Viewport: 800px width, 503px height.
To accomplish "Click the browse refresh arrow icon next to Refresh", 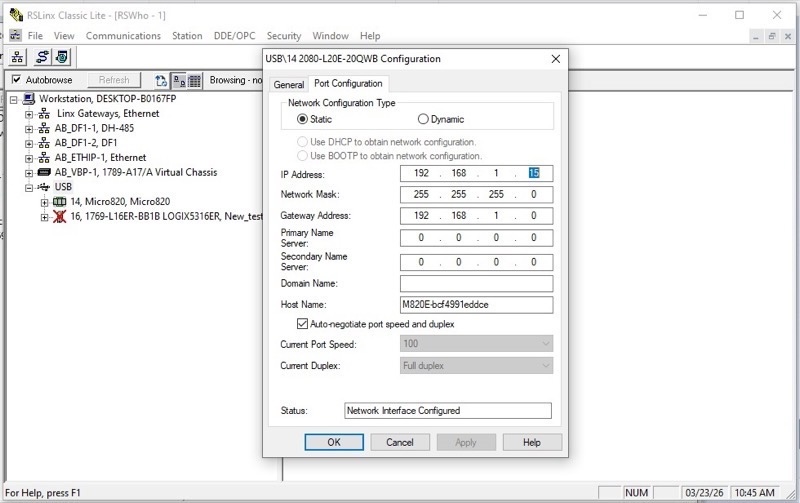I will [x=161, y=81].
